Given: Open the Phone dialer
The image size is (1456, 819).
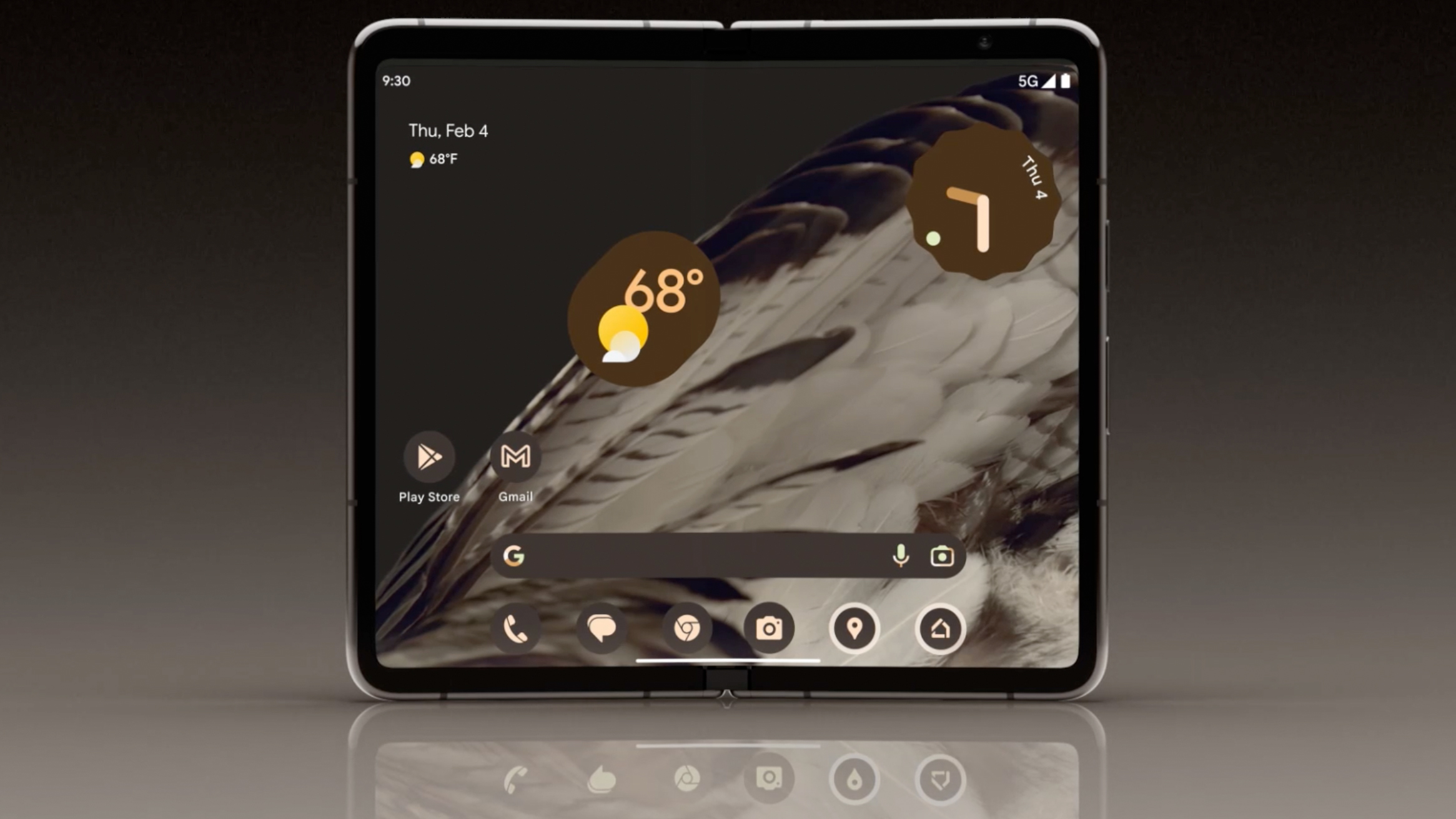Looking at the screenshot, I should tap(517, 627).
